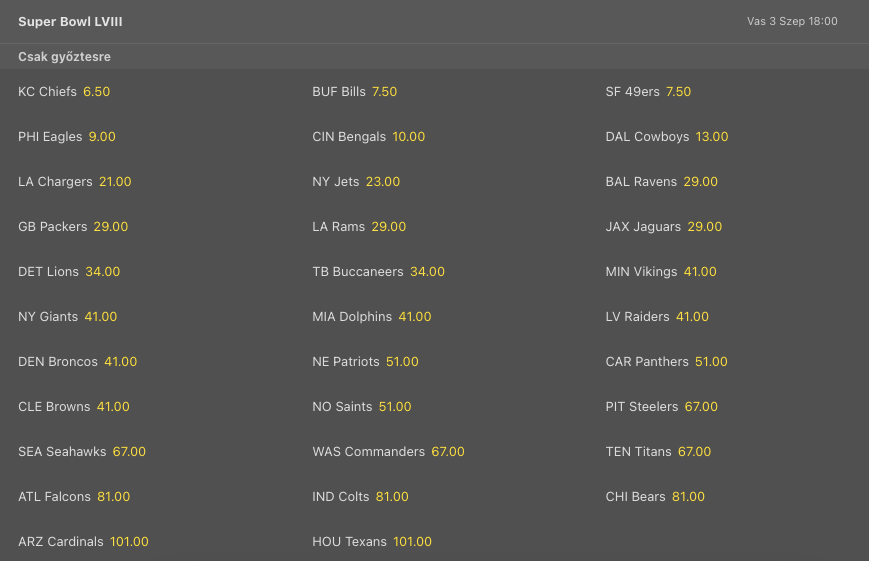Select NE Patriots at 51.00

402,362
